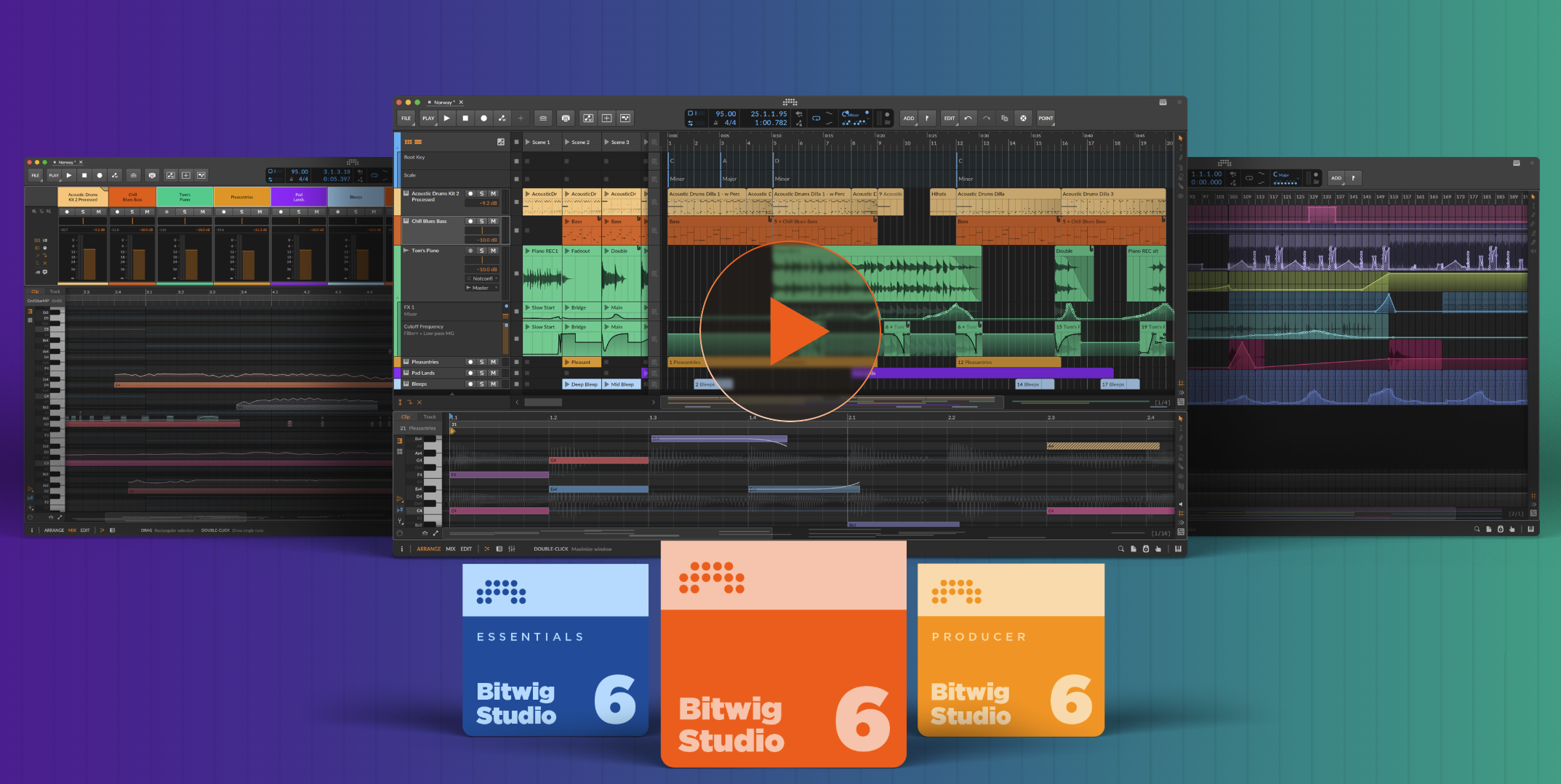Click the tempo value 95.00
The width and height of the screenshot is (1561, 784).
(x=726, y=113)
